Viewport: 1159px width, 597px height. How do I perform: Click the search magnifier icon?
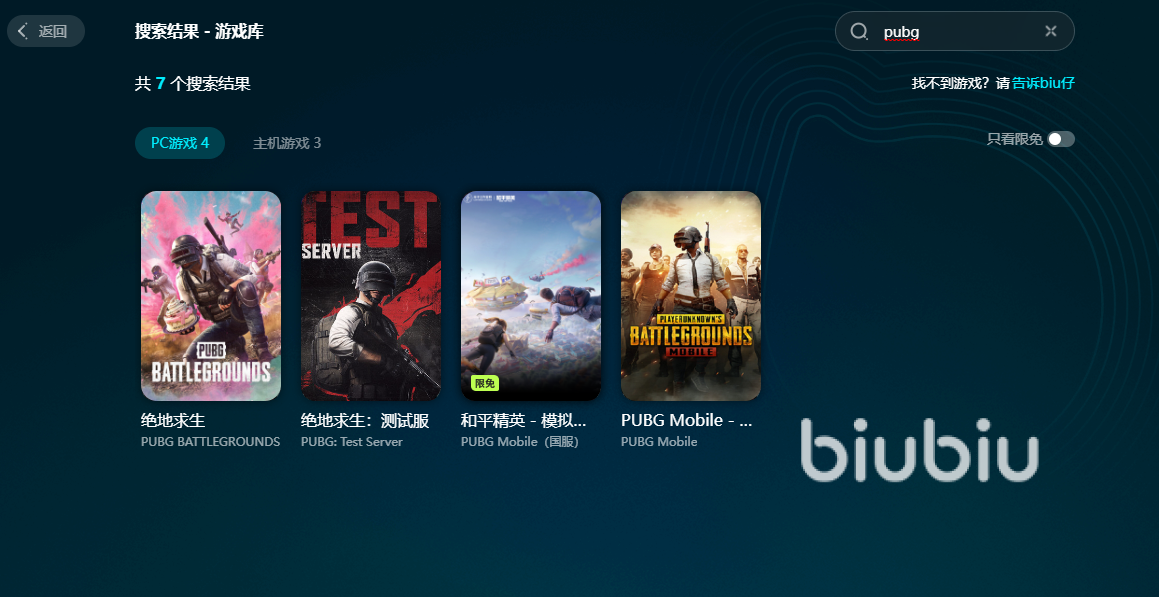point(859,31)
